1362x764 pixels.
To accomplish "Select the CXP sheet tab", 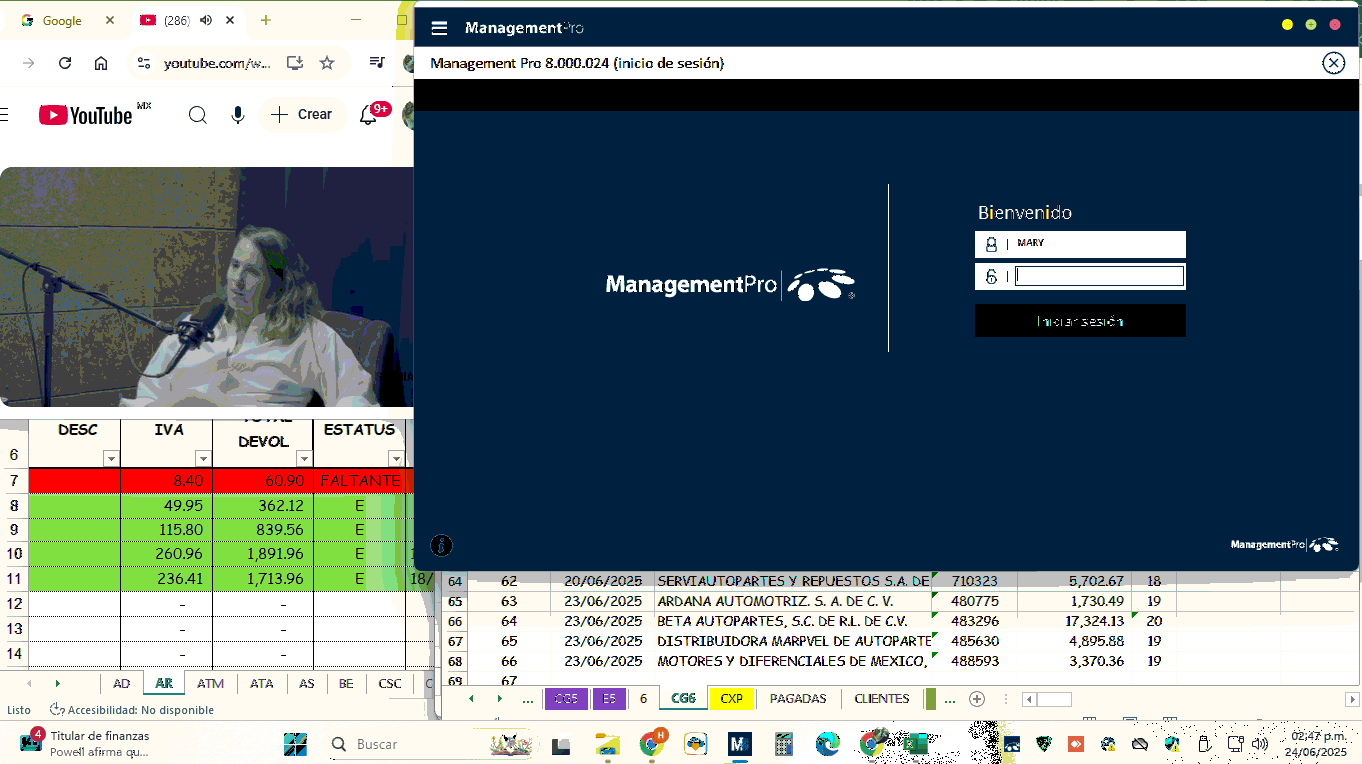I will coord(731,699).
